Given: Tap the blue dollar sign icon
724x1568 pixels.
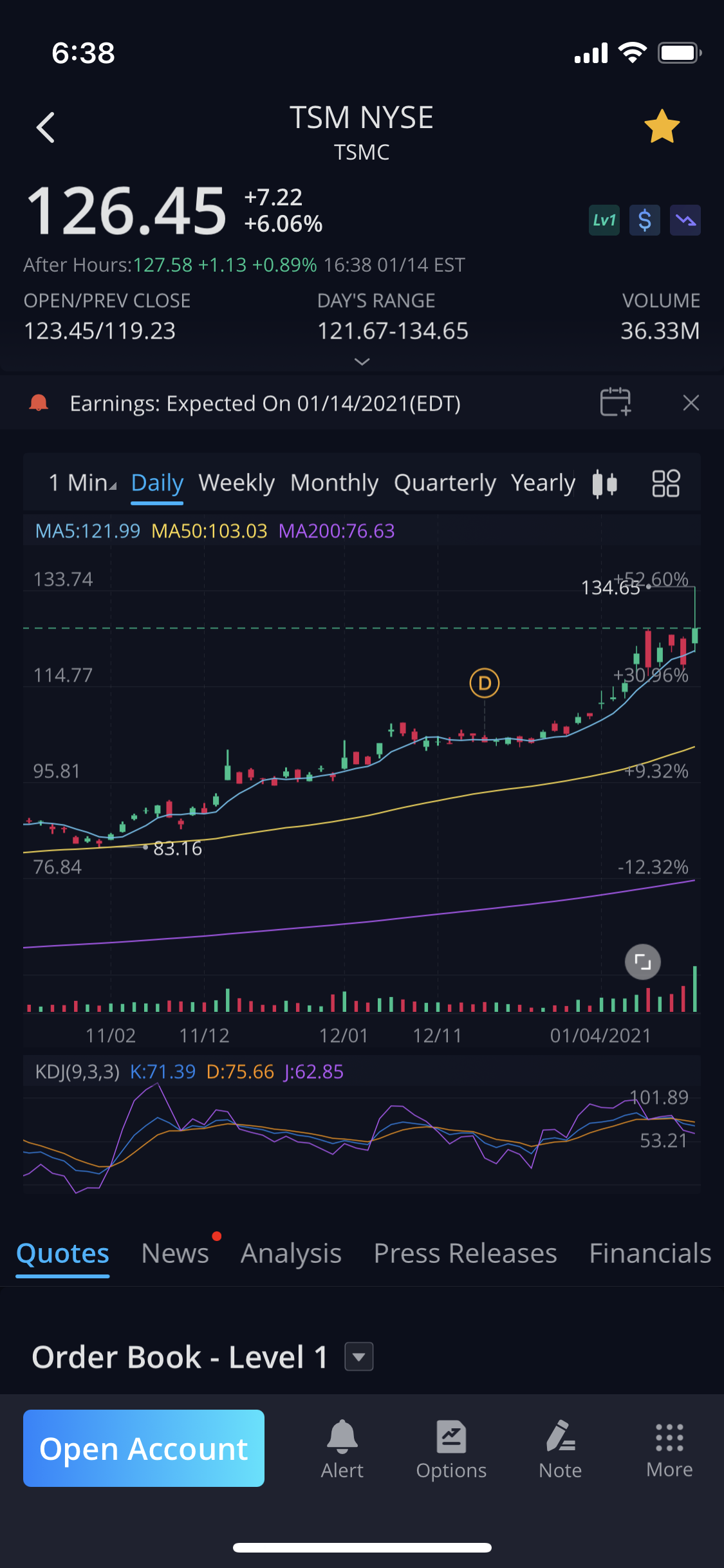Looking at the screenshot, I should [644, 221].
